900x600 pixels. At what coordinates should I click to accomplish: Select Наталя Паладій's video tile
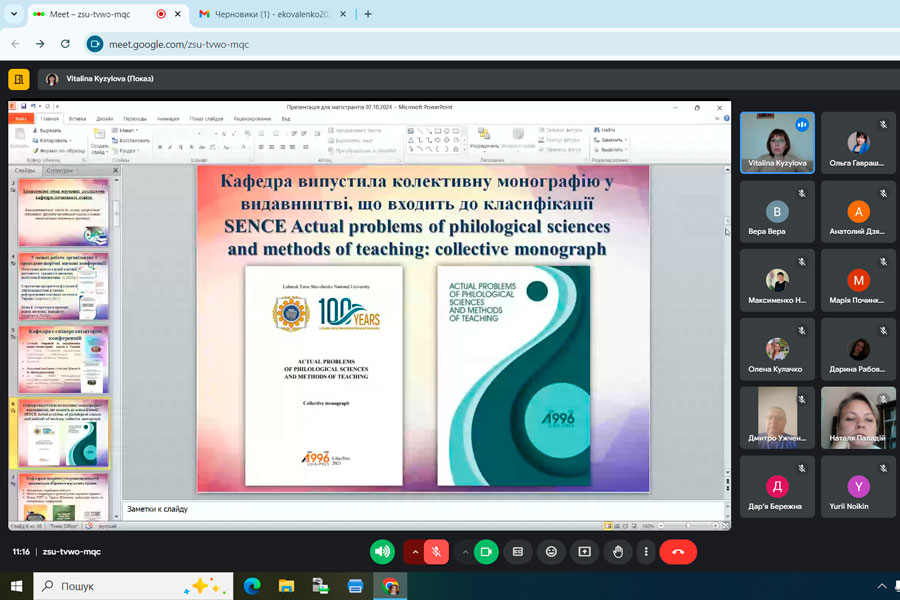click(858, 417)
